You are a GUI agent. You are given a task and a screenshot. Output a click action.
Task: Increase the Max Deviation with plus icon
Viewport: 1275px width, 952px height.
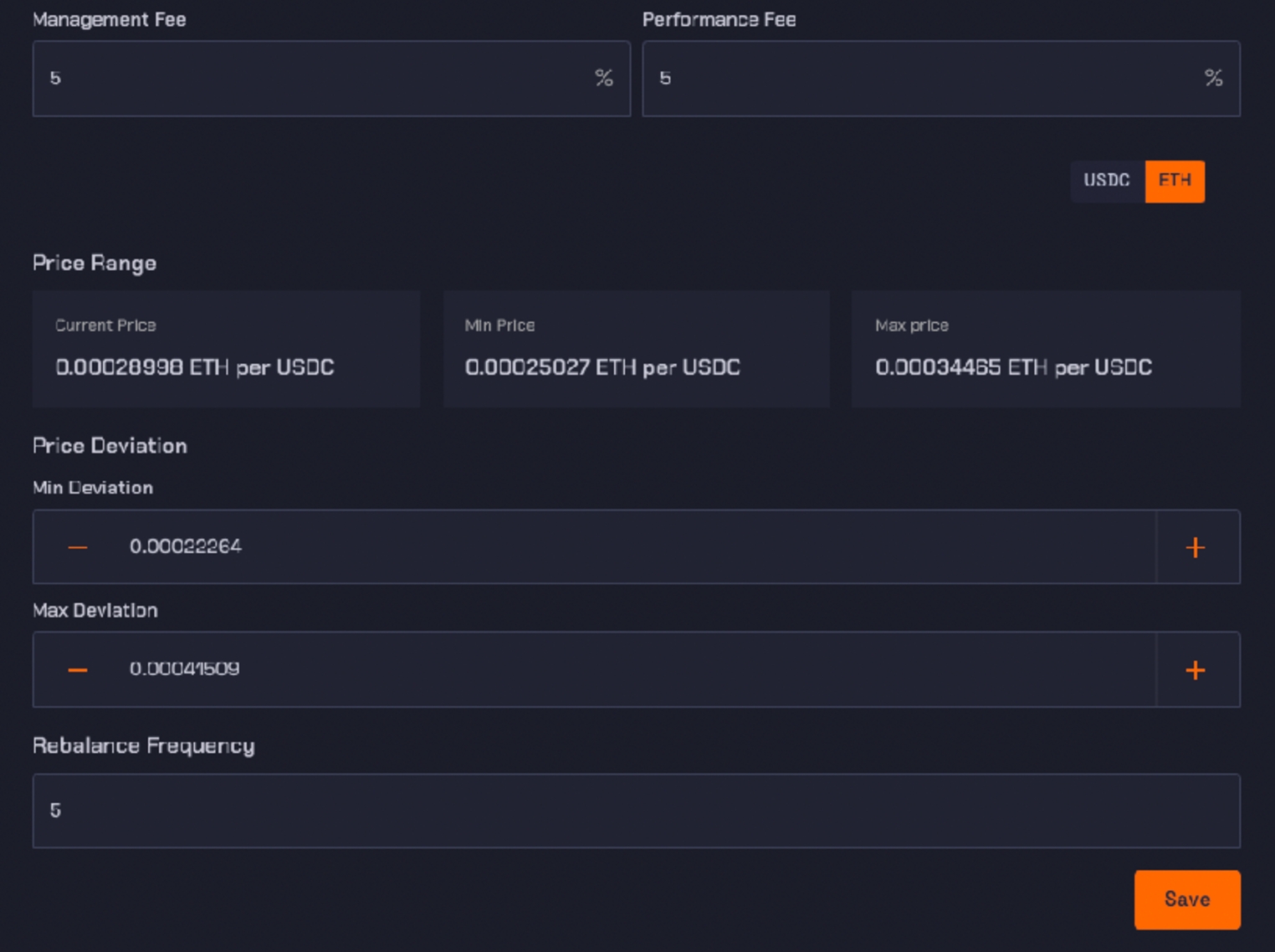click(x=1196, y=670)
